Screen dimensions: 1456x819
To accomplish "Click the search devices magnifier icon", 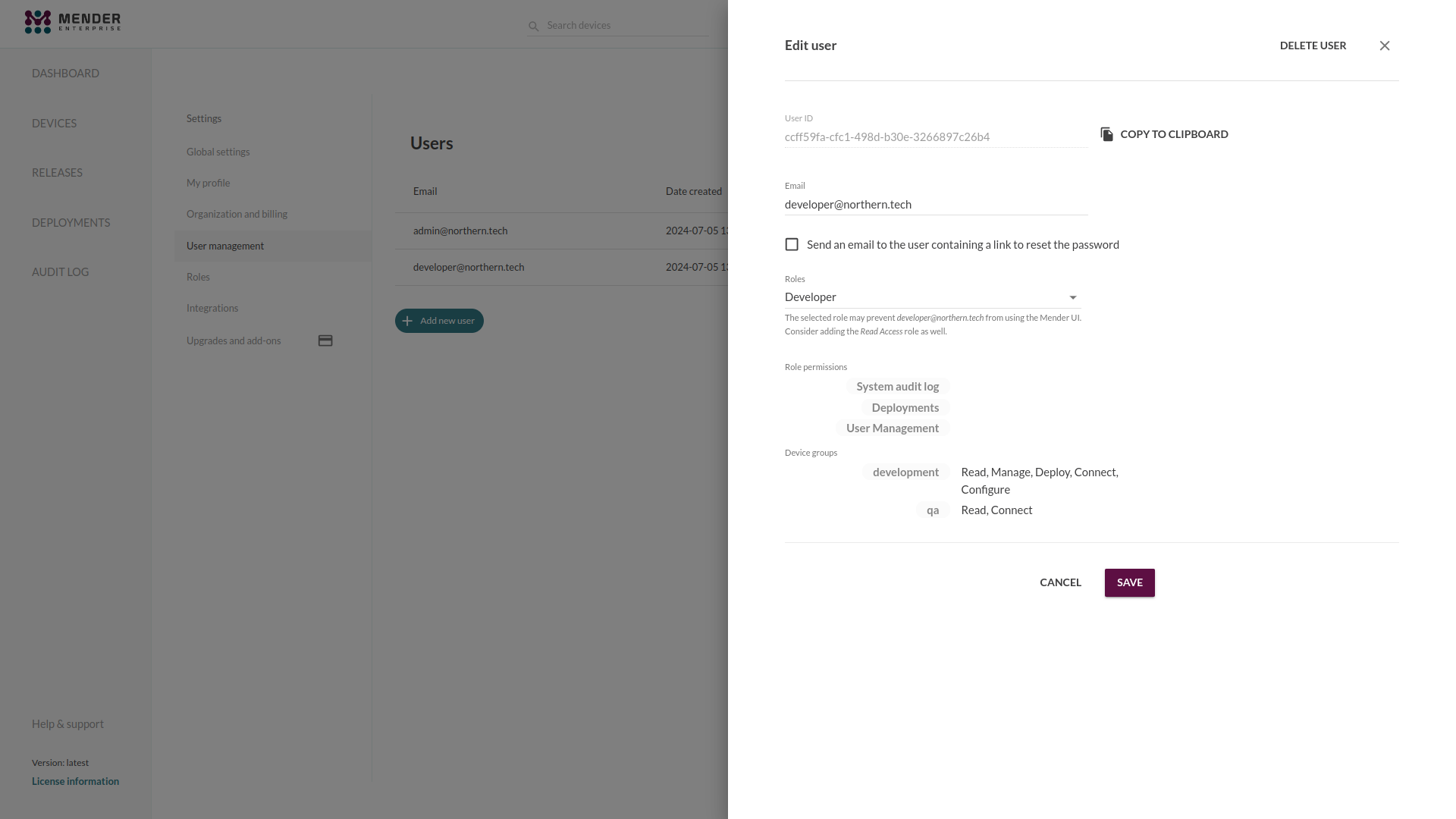I will 534,25.
